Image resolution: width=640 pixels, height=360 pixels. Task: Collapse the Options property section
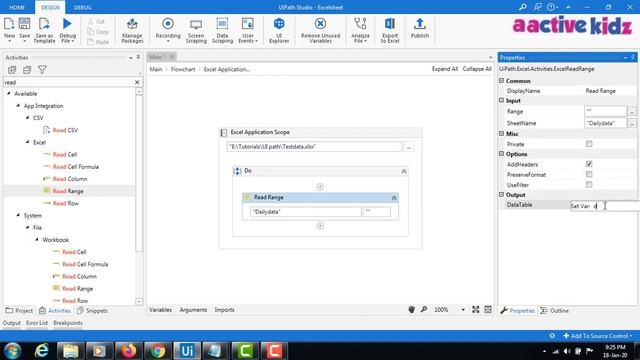click(x=502, y=153)
